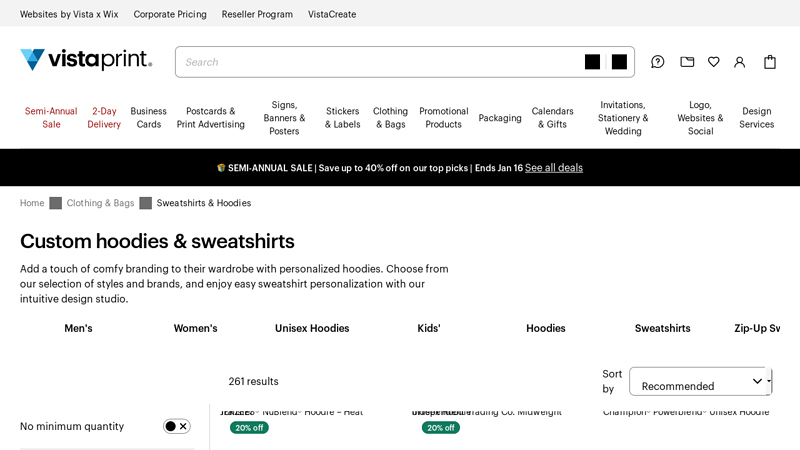The width and height of the screenshot is (800, 450).
Task: Select the Sweatshirts category tab
Action: click(663, 328)
